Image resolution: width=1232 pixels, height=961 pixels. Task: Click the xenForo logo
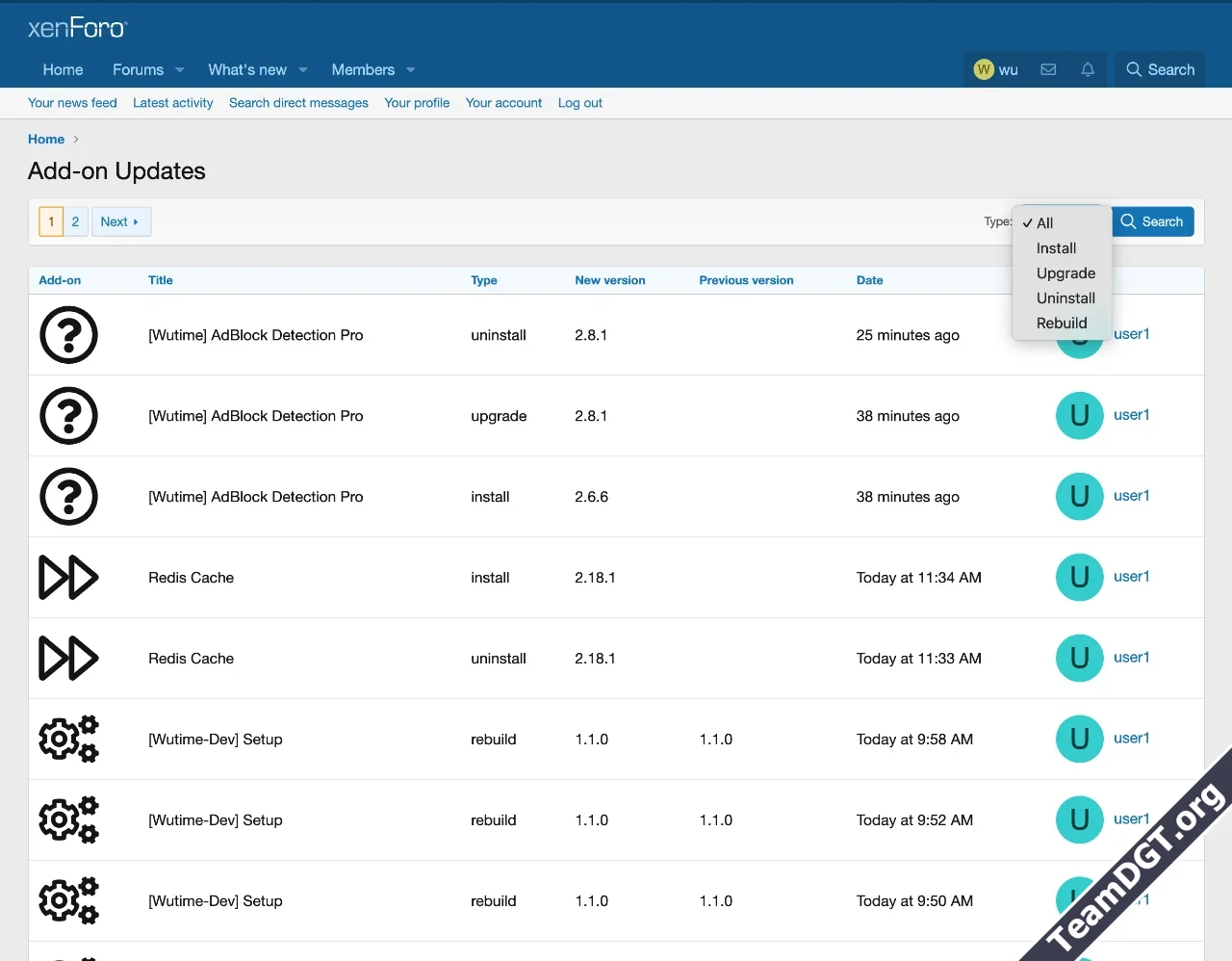(x=78, y=28)
